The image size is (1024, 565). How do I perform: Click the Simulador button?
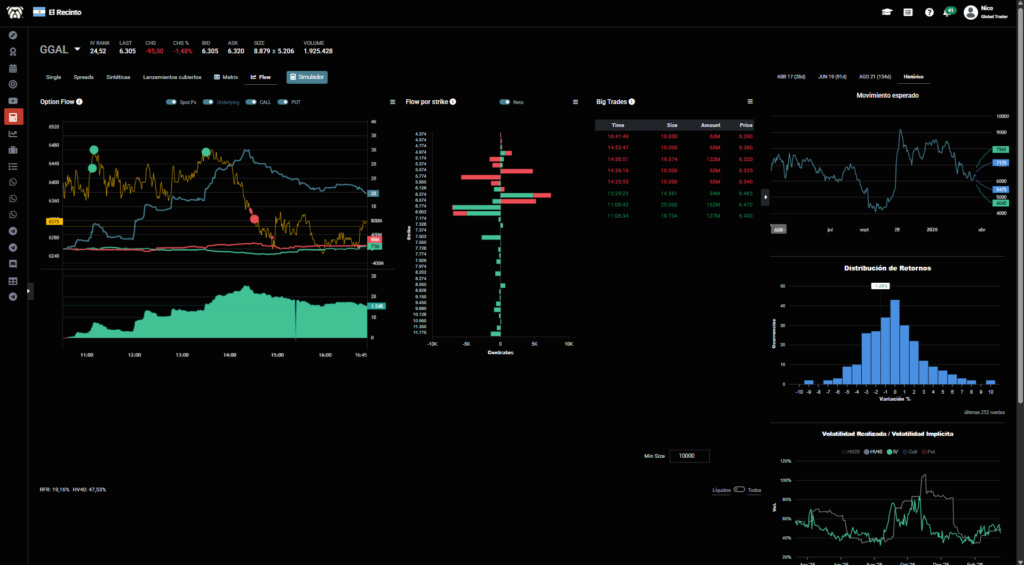click(x=307, y=76)
